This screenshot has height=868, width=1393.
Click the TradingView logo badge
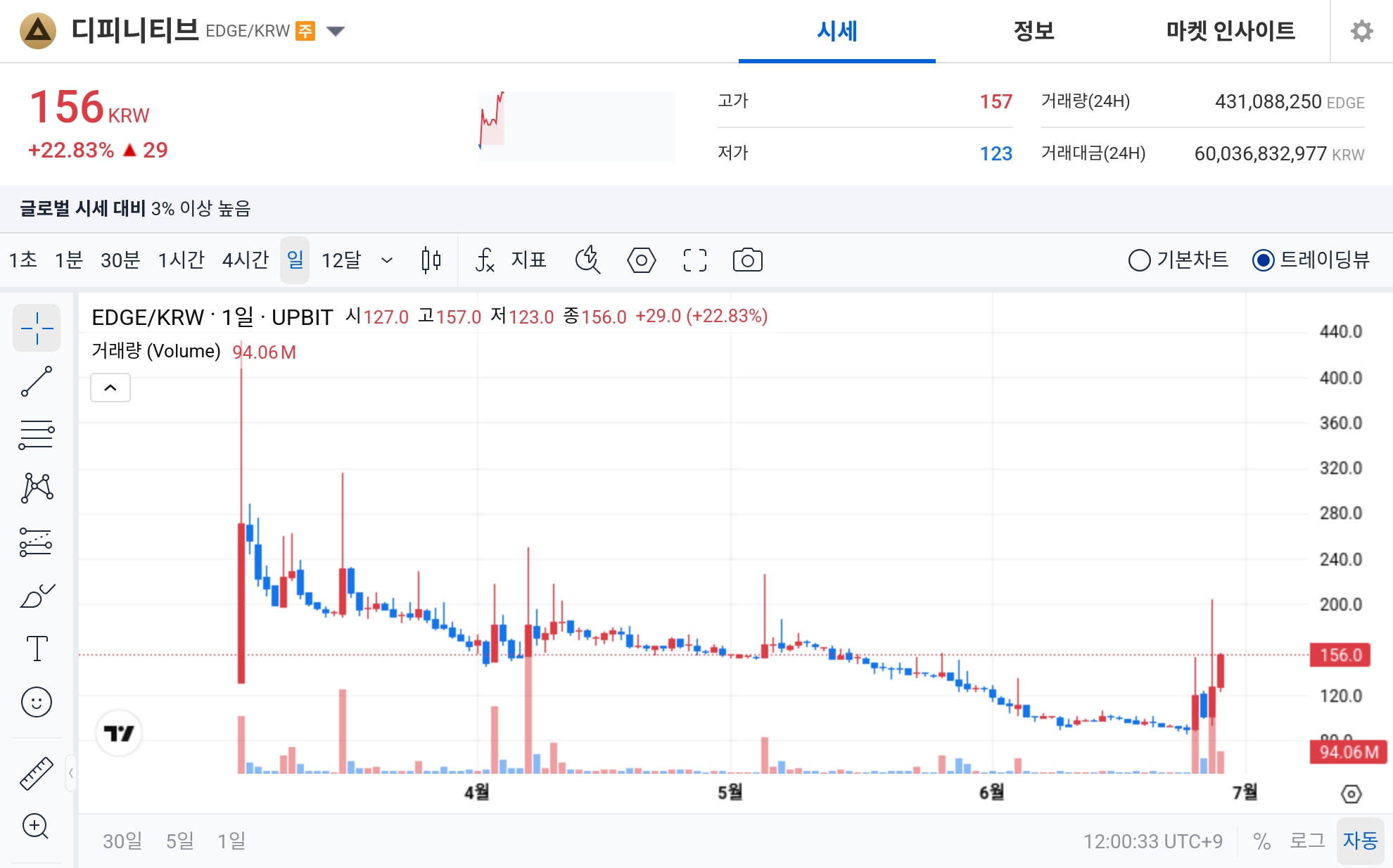(x=119, y=733)
